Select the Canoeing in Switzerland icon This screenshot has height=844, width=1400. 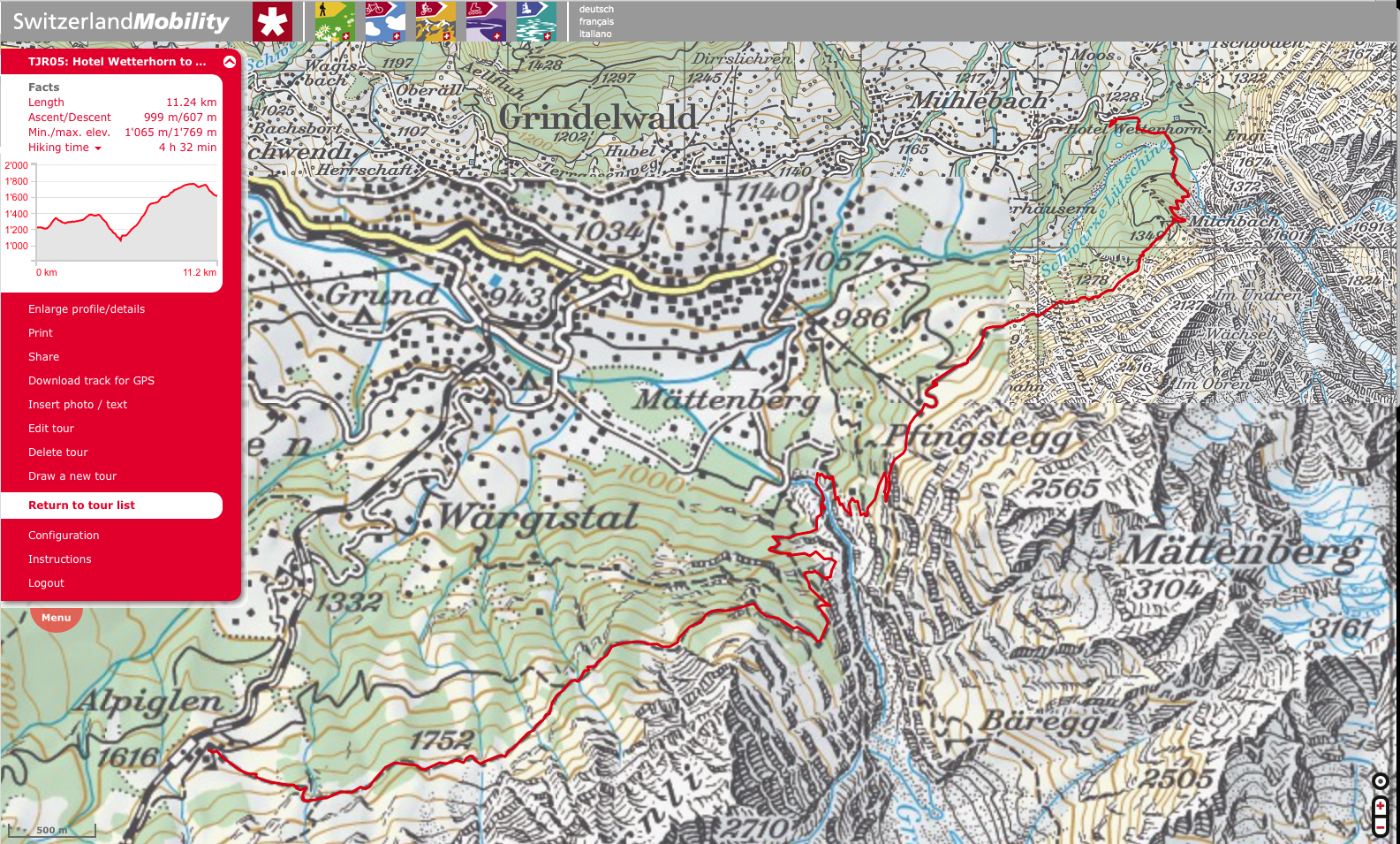(536, 22)
